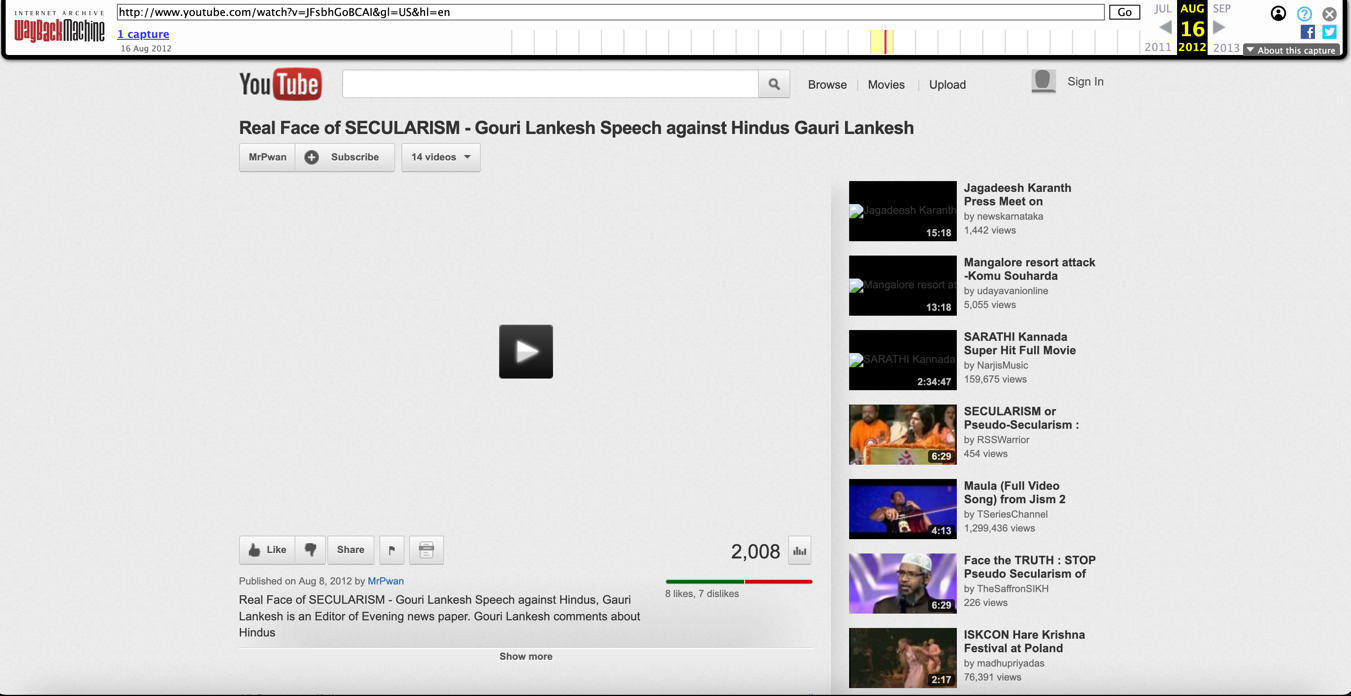Click the likes/dislikes ratio bar
Image resolution: width=1351 pixels, height=696 pixels.
738,581
